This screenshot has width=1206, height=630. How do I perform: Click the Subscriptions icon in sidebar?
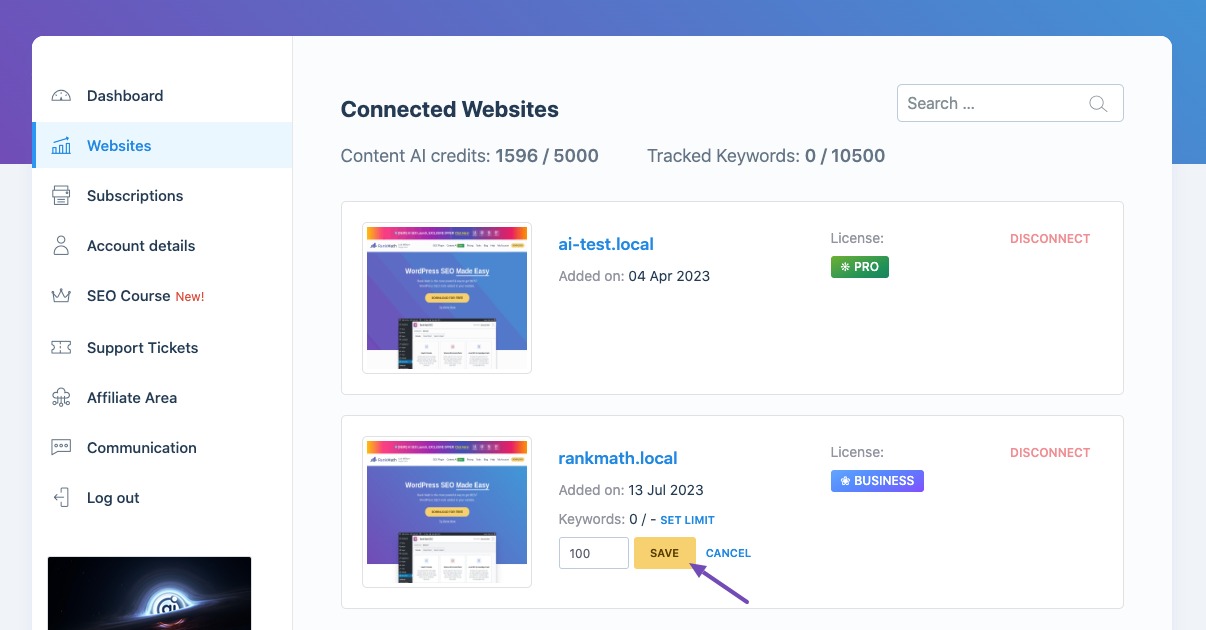click(x=61, y=196)
